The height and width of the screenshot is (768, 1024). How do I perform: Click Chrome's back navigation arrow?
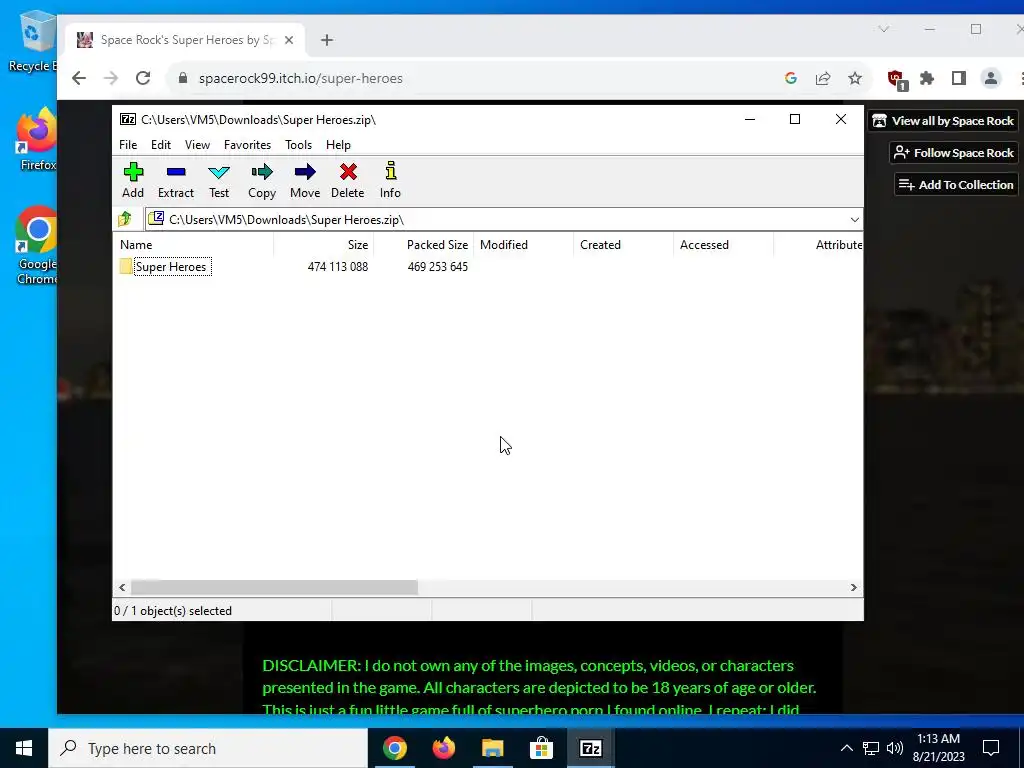[79, 78]
